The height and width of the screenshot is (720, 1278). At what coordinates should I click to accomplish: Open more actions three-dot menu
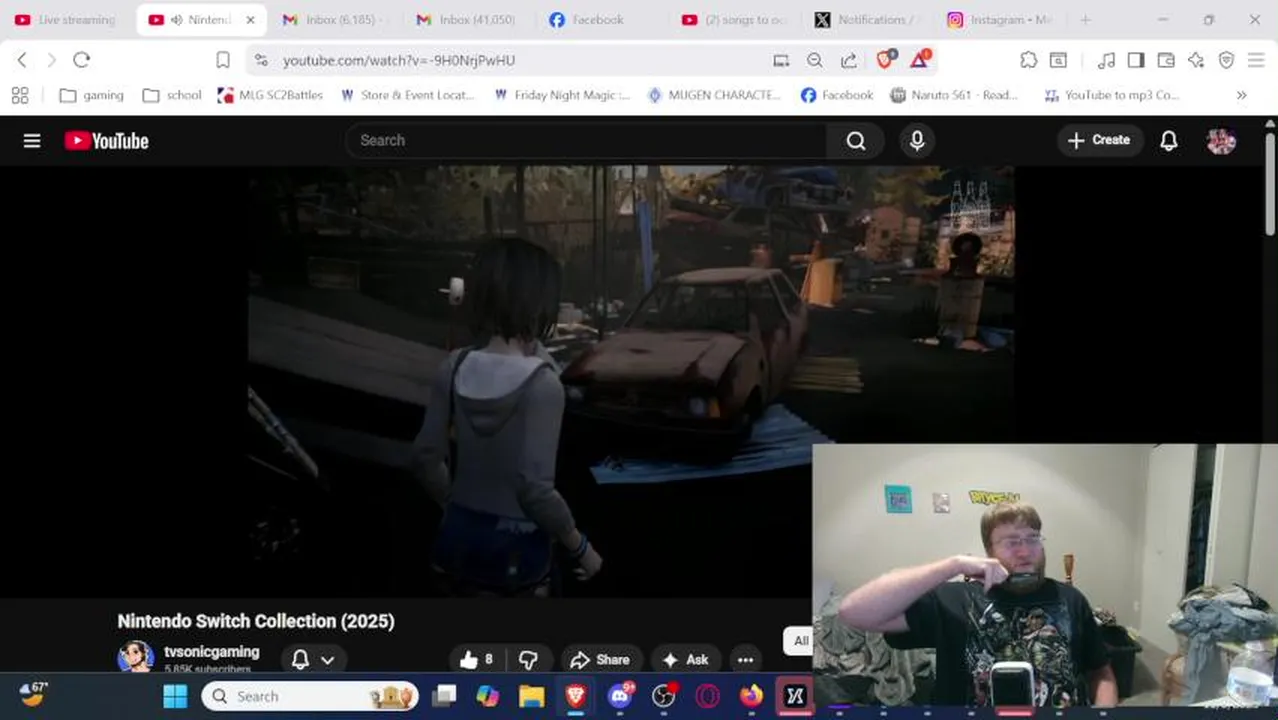point(745,659)
